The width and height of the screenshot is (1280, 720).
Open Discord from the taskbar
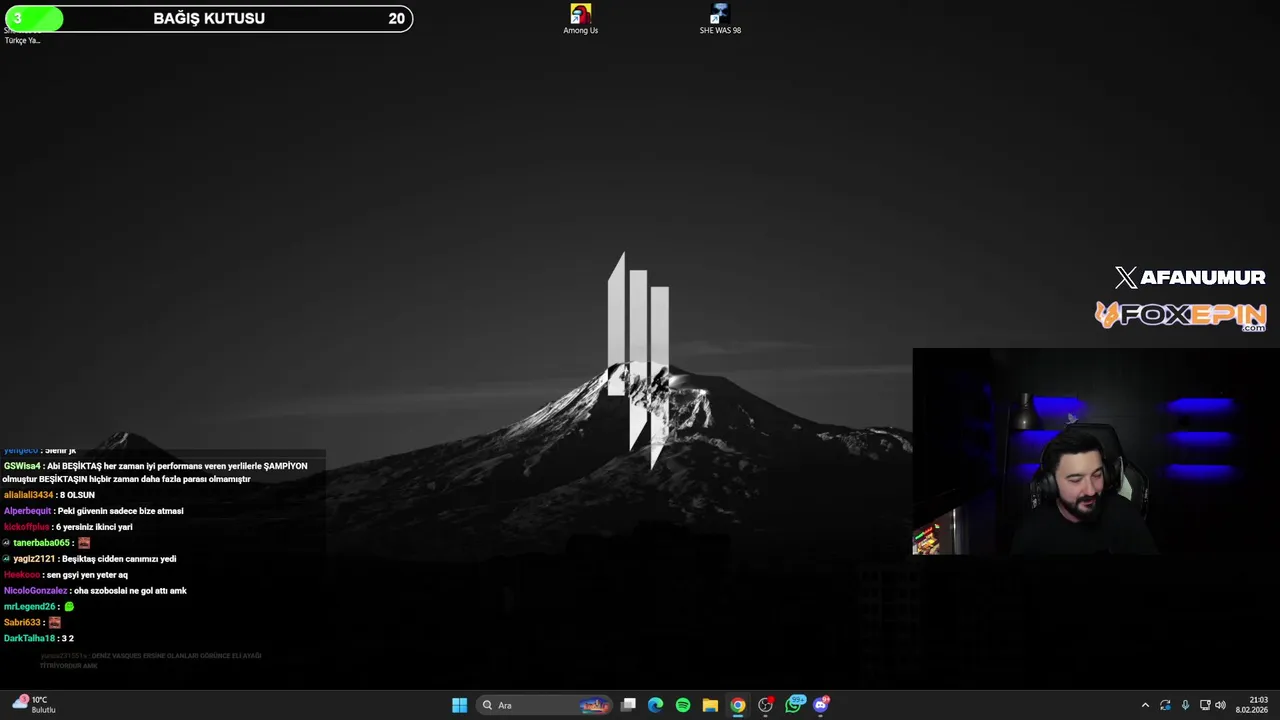(821, 705)
